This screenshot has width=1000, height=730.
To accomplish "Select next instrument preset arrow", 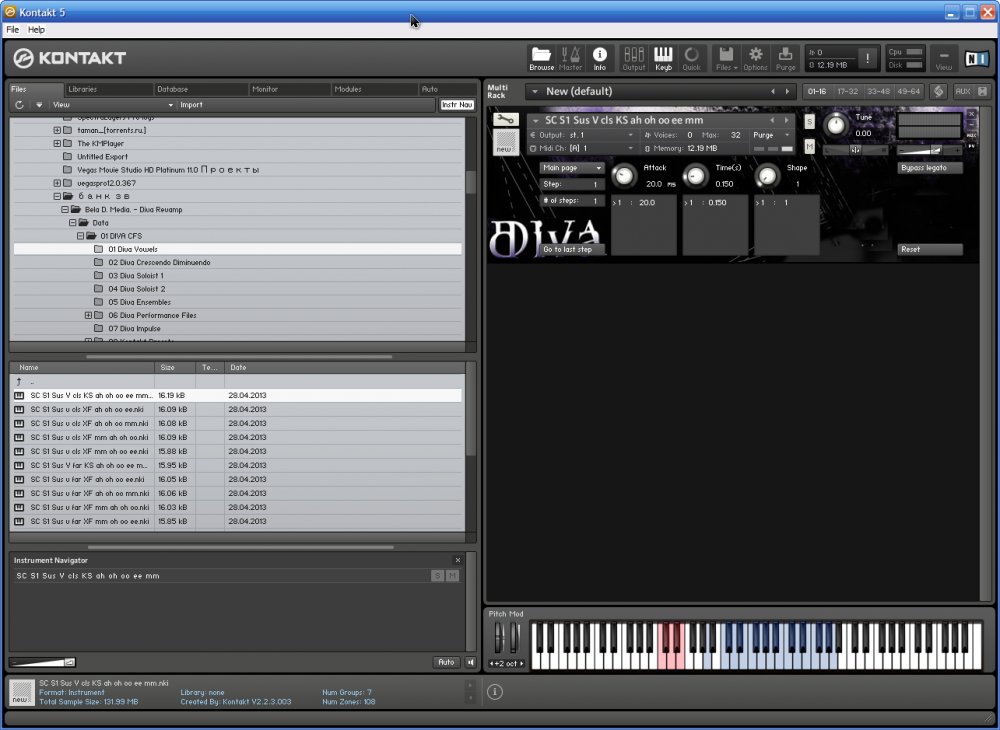I will pos(786,120).
